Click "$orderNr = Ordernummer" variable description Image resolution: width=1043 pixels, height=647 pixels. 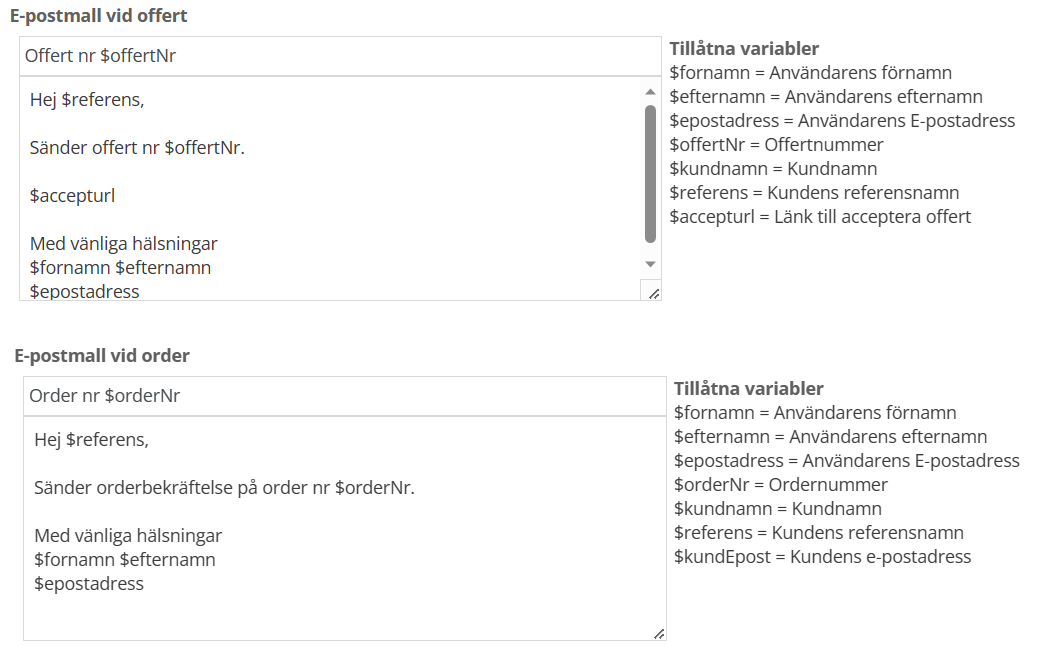(x=781, y=485)
